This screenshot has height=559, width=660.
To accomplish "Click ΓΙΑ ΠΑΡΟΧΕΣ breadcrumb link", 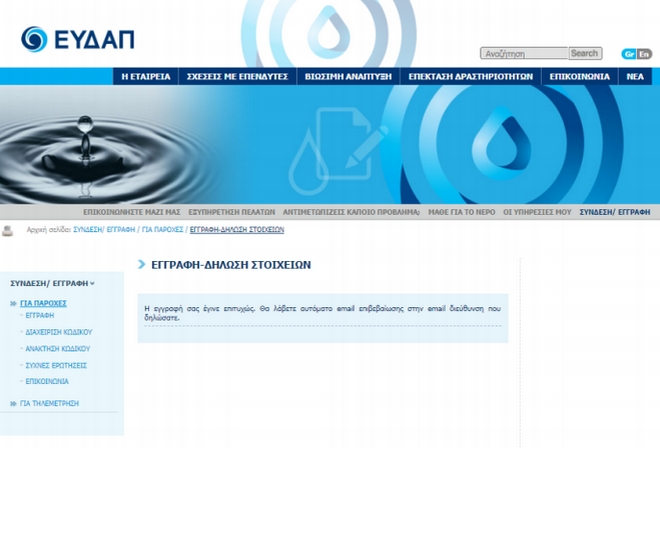I will pyautogui.click(x=162, y=230).
